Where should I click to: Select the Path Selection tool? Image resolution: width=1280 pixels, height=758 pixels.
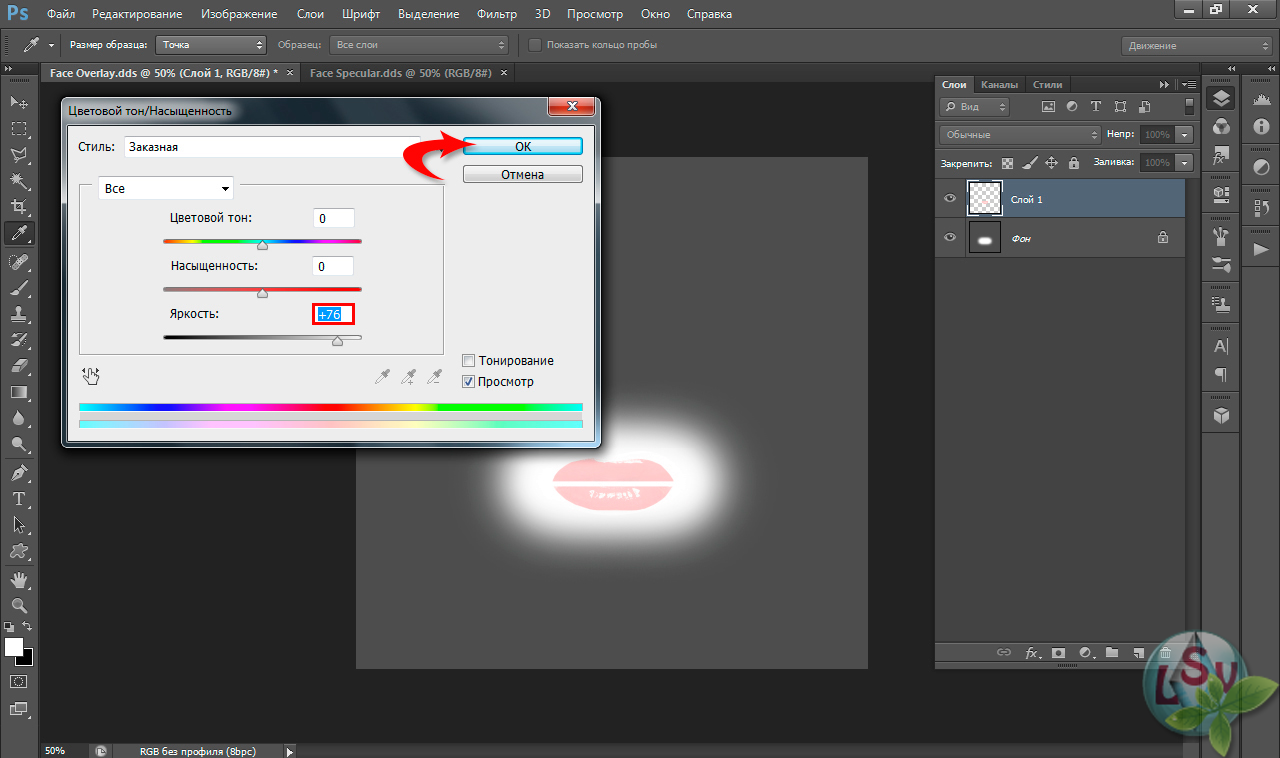pyautogui.click(x=19, y=524)
